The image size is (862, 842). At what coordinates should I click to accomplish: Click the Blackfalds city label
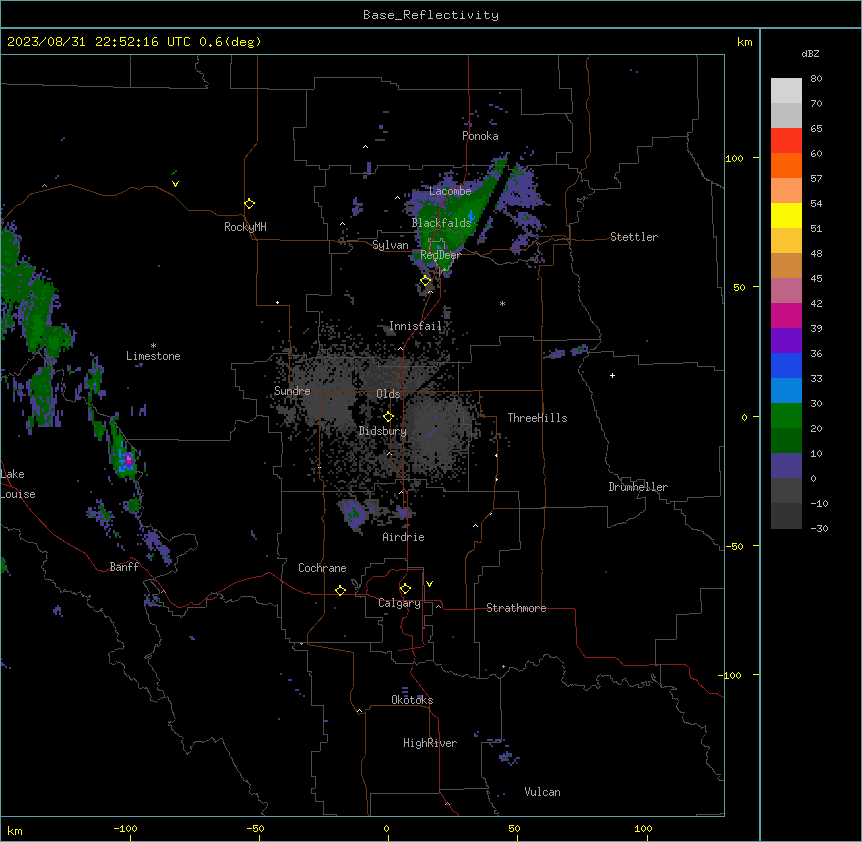click(x=441, y=223)
